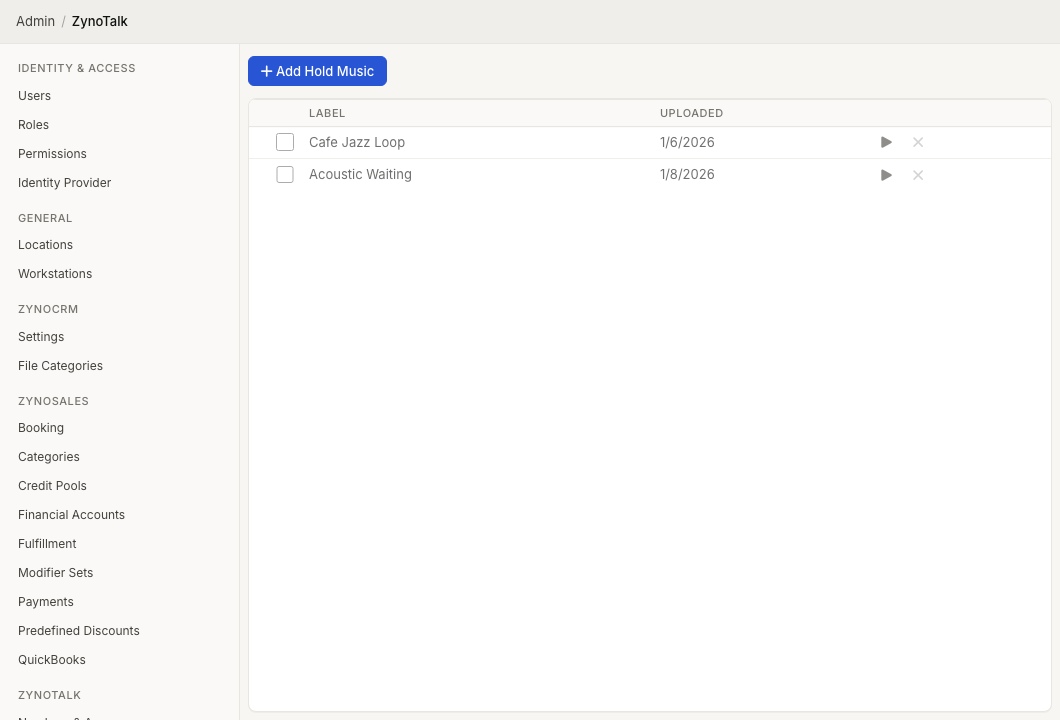This screenshot has height=720, width=1060.
Task: Open Predefined Discounts
Action: click(x=78, y=631)
